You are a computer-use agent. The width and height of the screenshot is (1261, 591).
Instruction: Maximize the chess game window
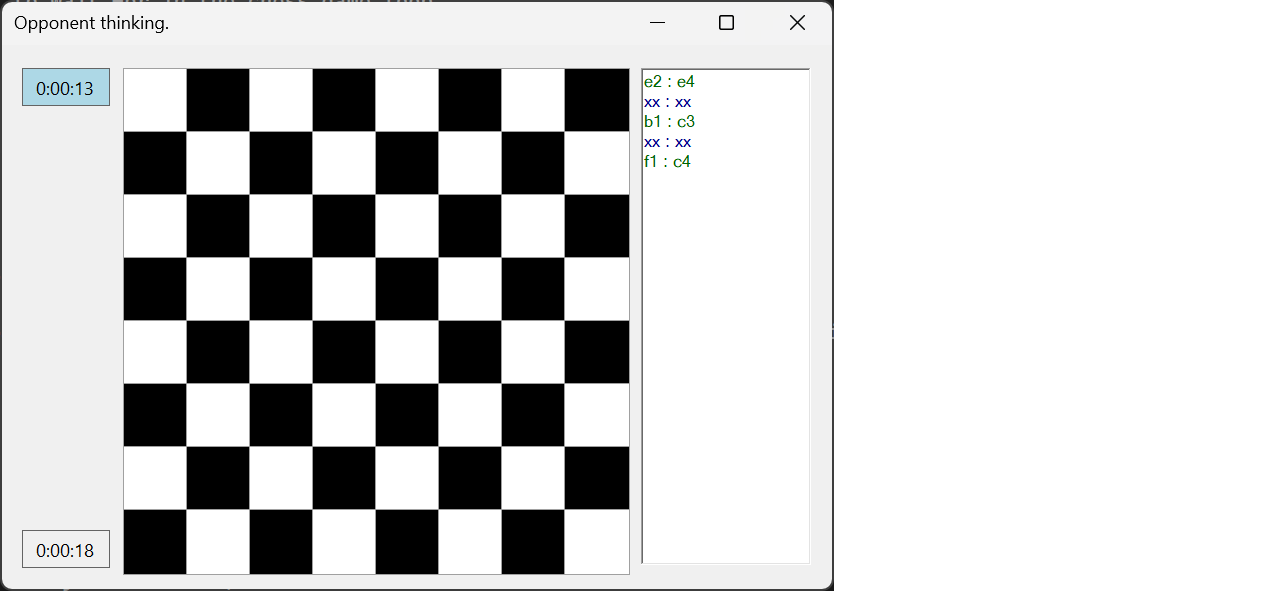[726, 22]
